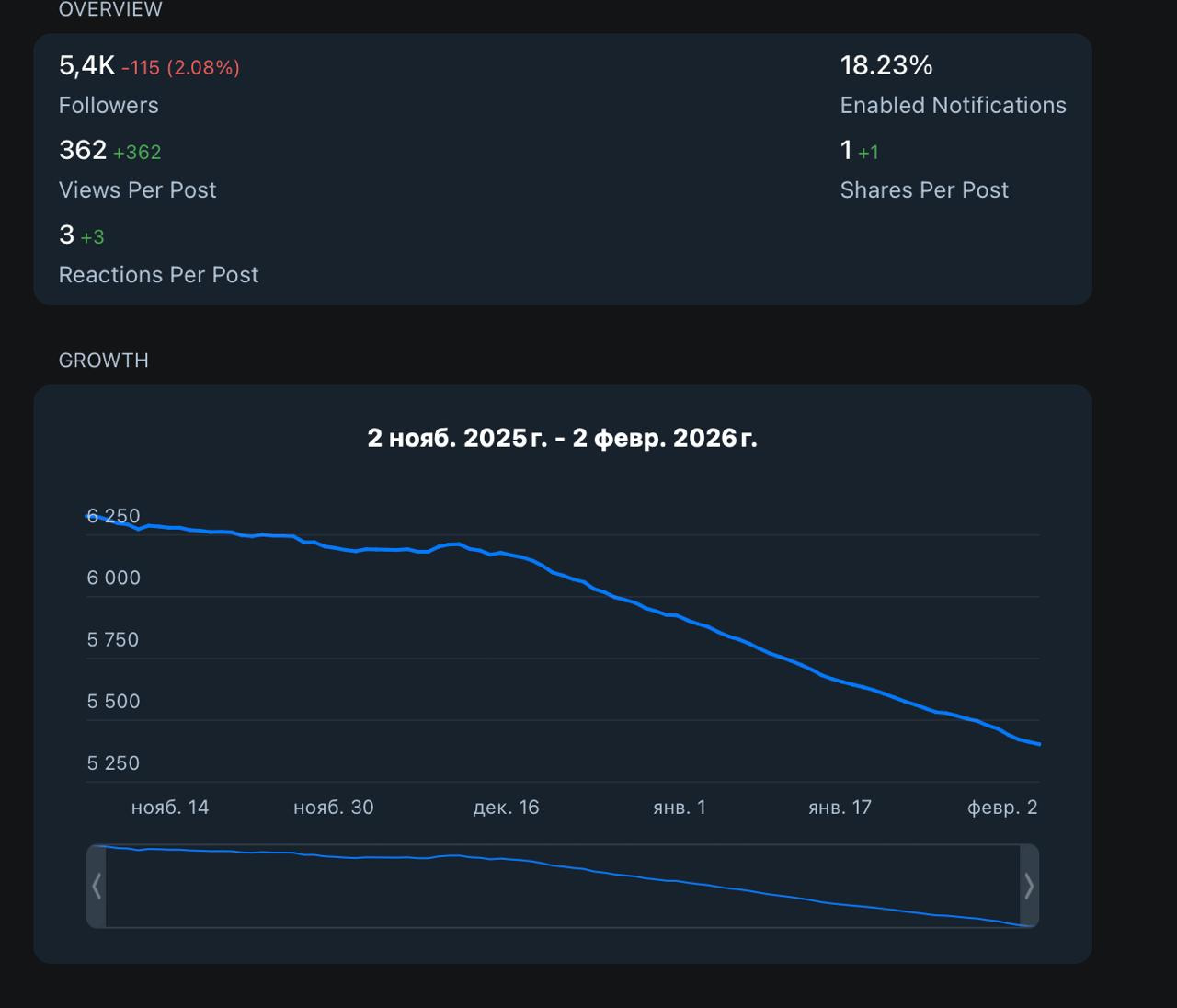Select the 5,4K followers count
The height and width of the screenshot is (1008, 1177).
86,65
